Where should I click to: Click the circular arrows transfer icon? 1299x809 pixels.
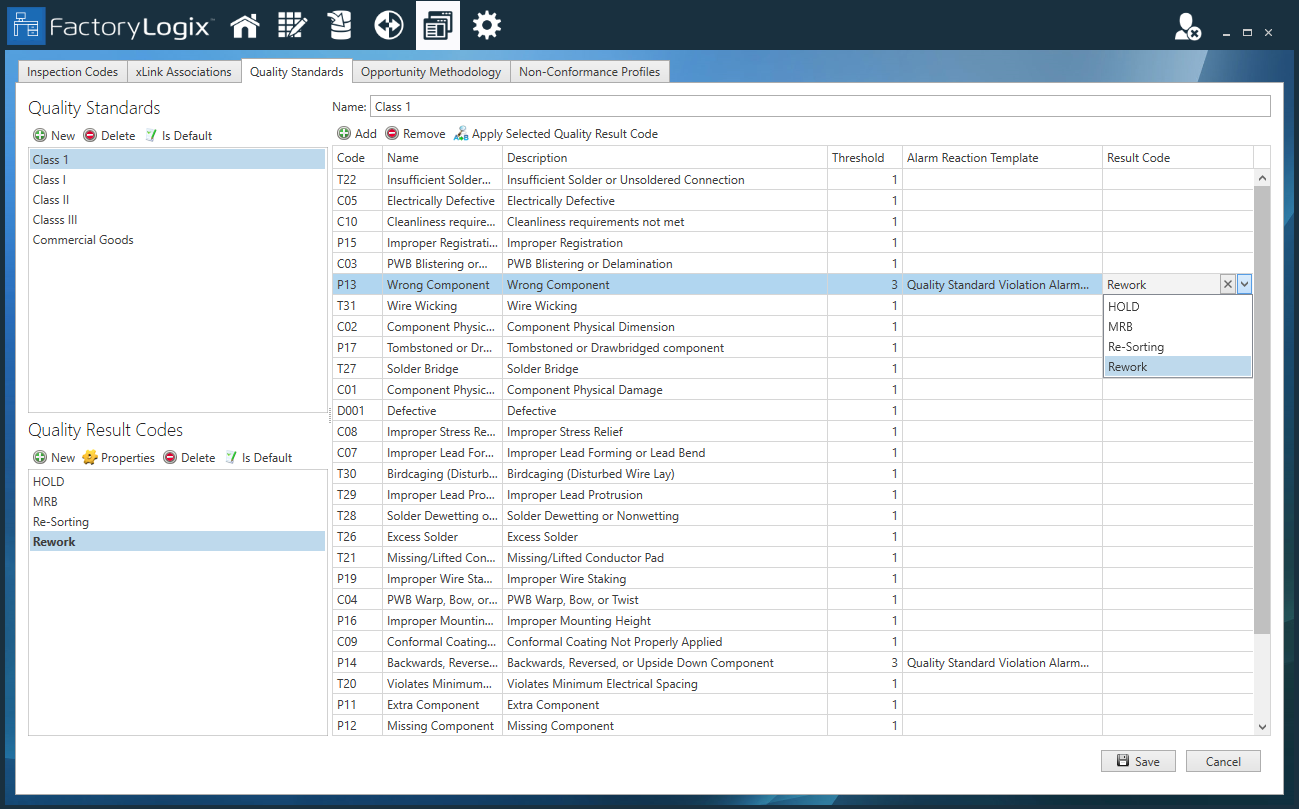(x=388, y=25)
